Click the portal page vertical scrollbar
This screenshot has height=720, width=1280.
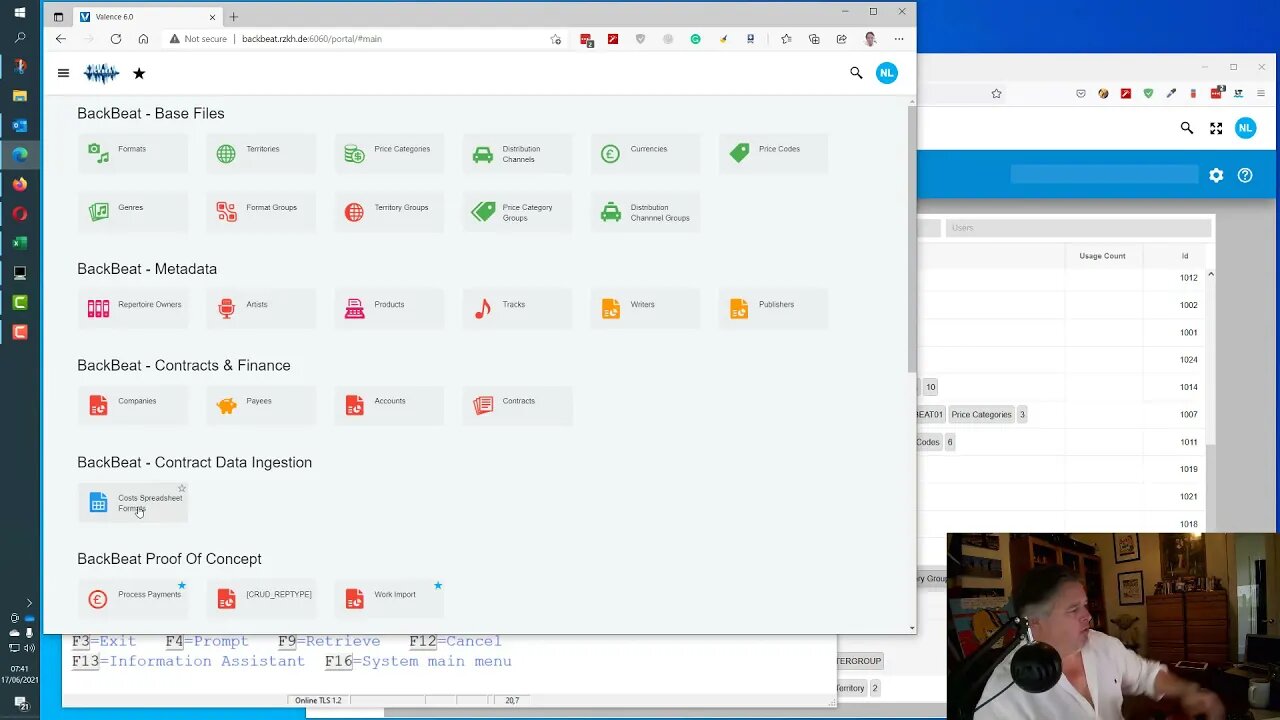pyautogui.click(x=911, y=238)
